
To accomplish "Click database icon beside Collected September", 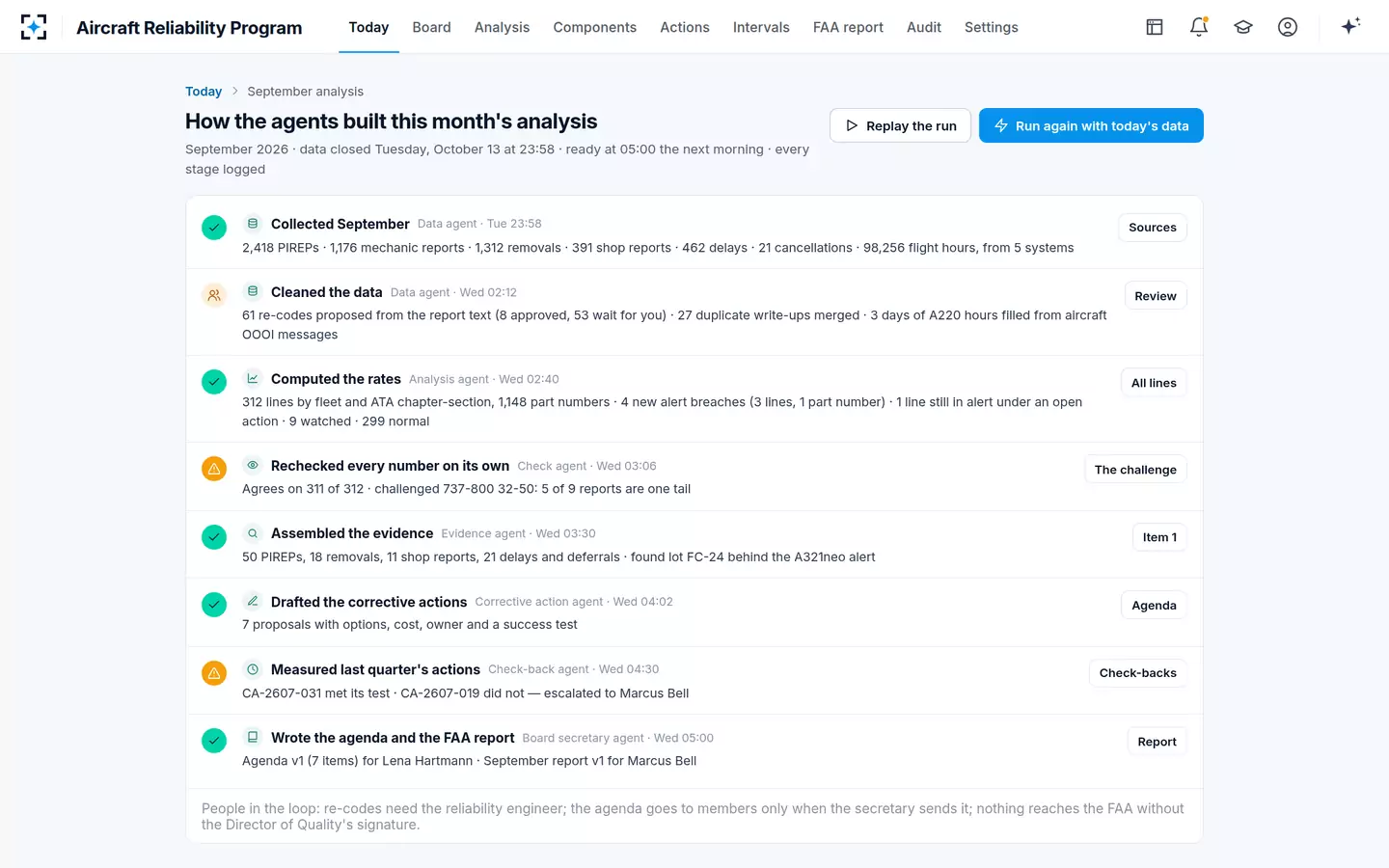I will (253, 224).
